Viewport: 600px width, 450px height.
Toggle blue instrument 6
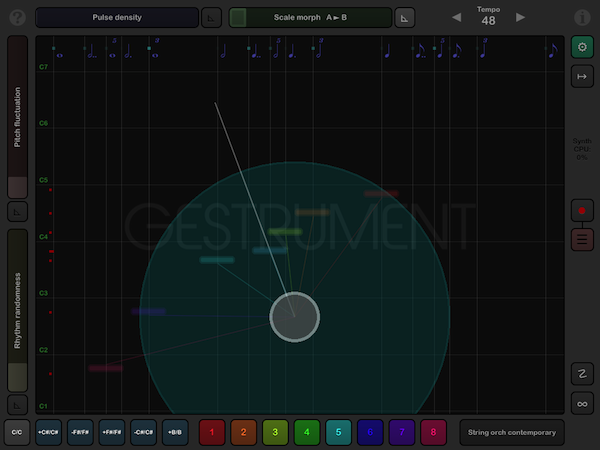[x=370, y=432]
